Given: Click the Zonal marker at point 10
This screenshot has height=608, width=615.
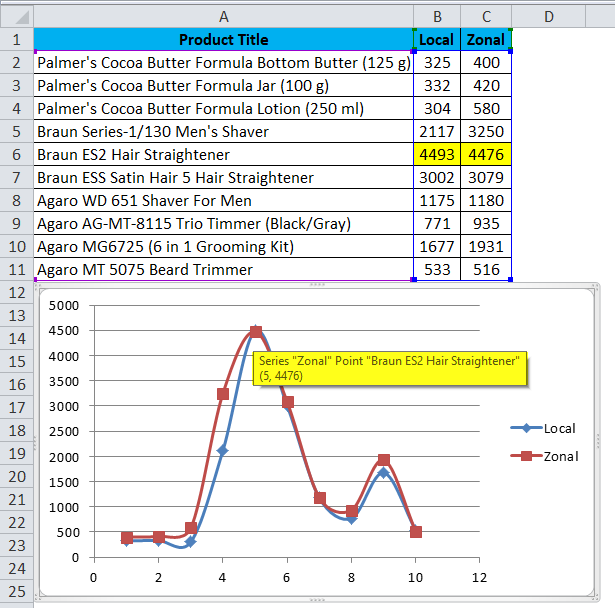Looking at the screenshot, I should 416,532.
